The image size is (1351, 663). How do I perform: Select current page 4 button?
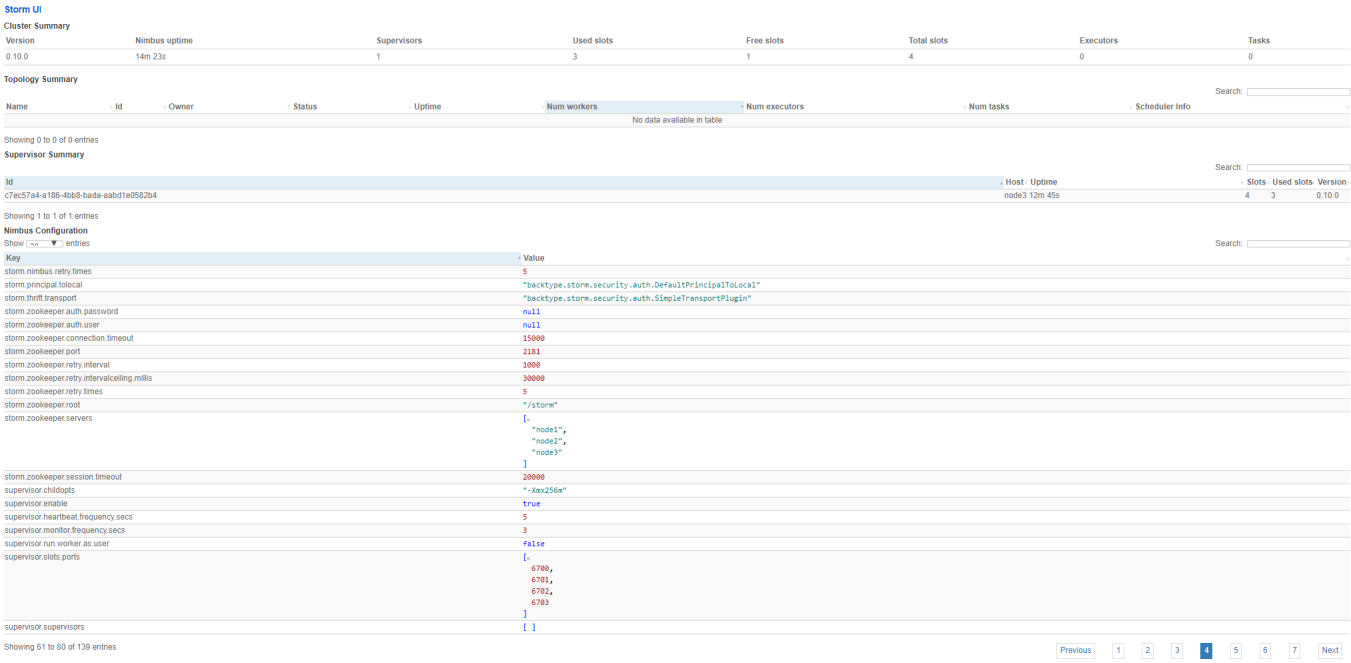pos(1206,650)
